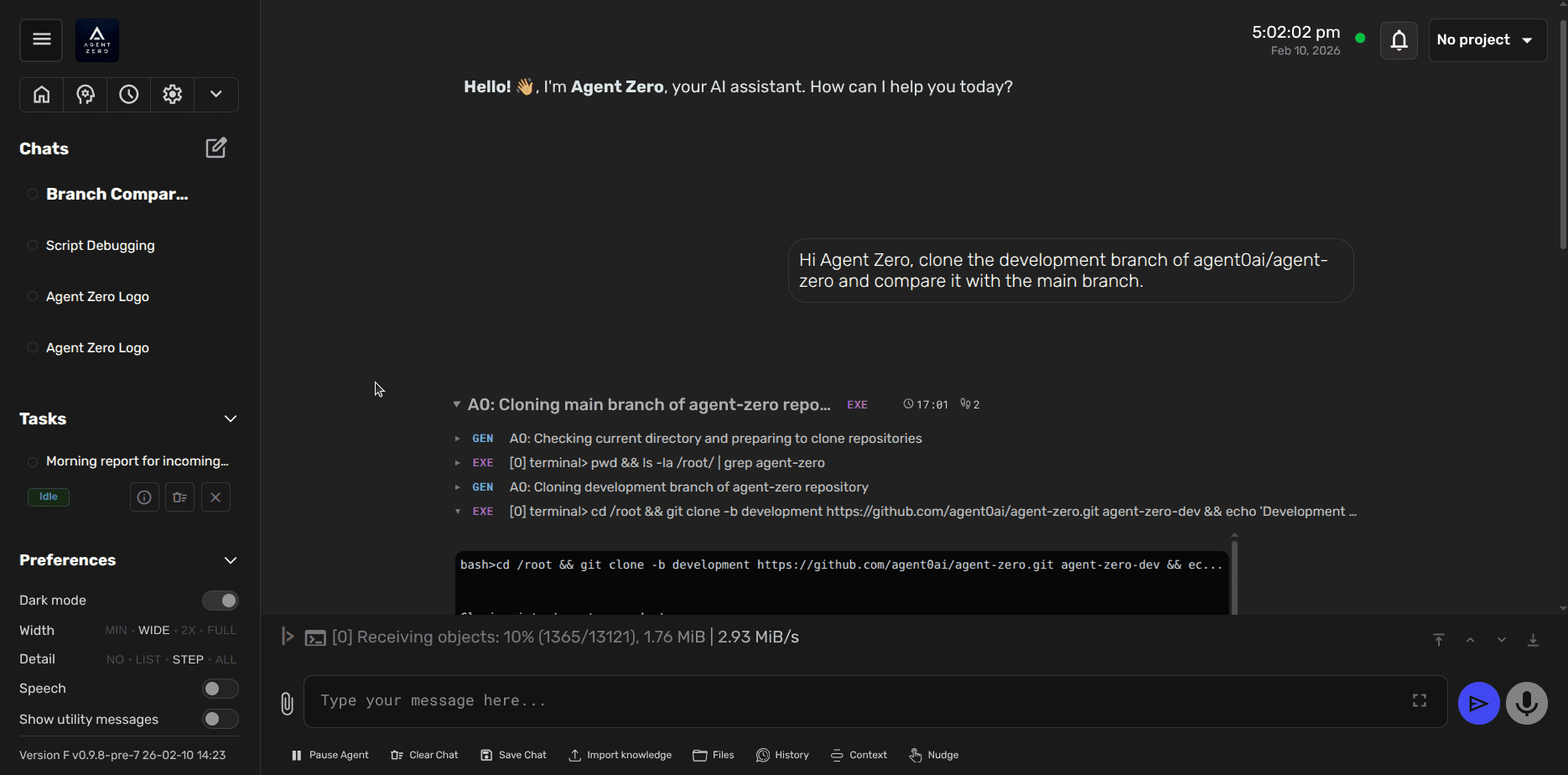The height and width of the screenshot is (775, 1568).
Task: Open the settings gear icon
Action: pos(173,95)
